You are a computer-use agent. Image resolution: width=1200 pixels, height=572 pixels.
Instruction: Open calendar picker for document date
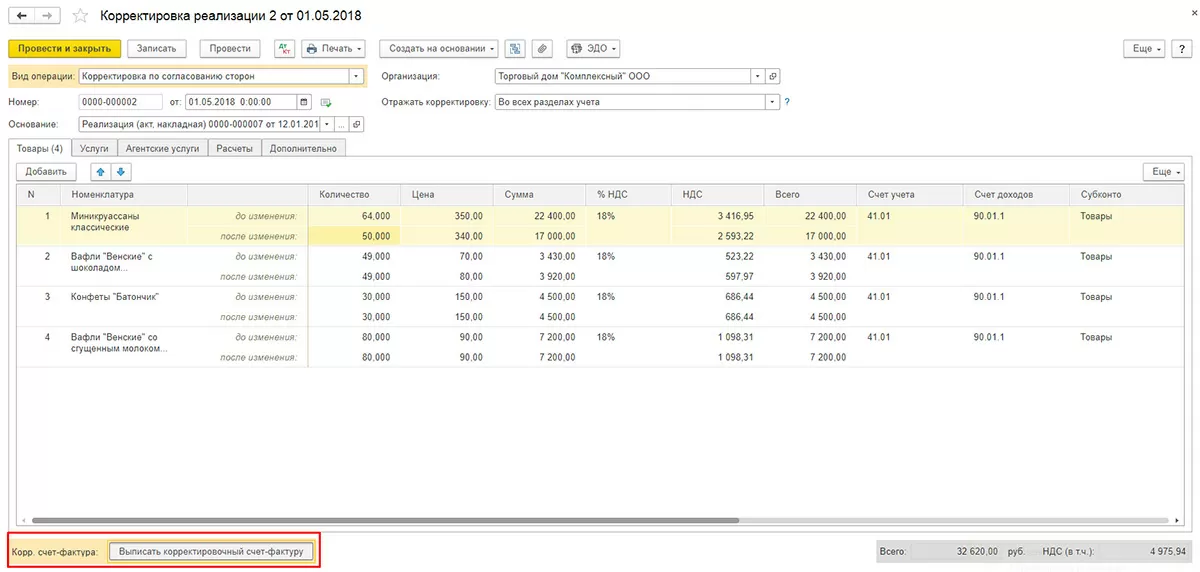click(x=305, y=102)
